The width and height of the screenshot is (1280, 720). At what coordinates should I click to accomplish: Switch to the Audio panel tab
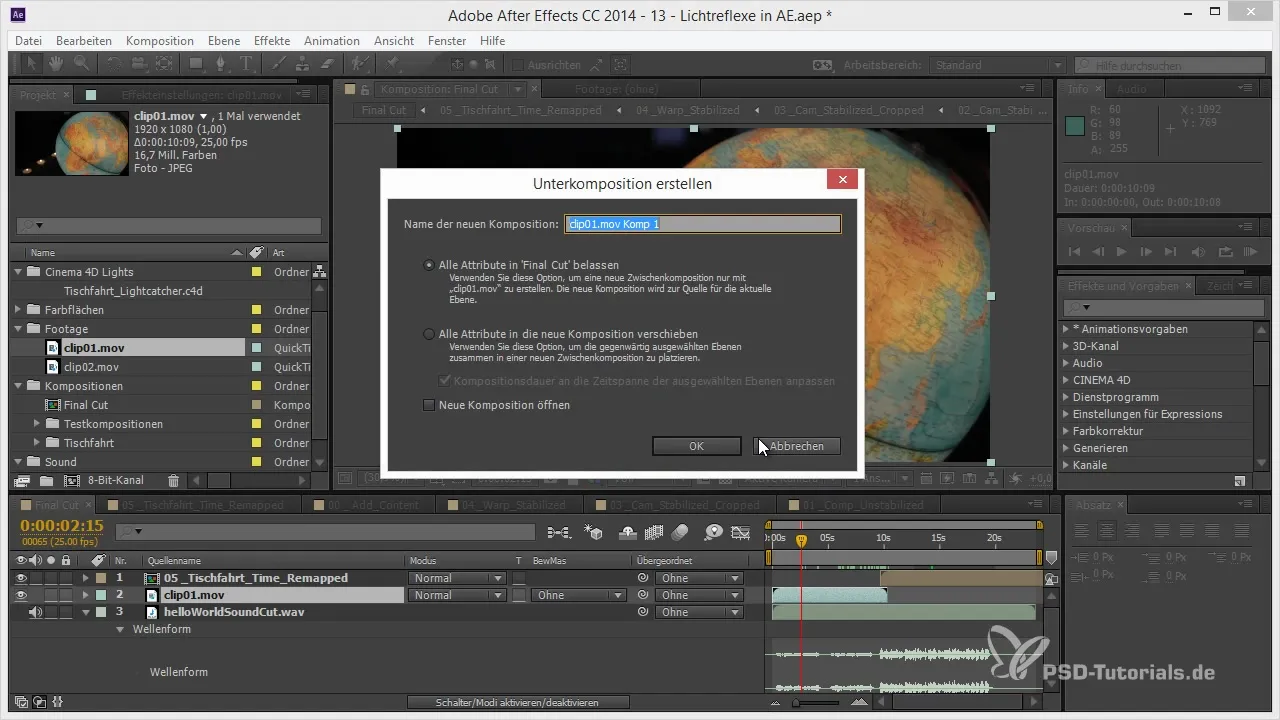(1132, 89)
